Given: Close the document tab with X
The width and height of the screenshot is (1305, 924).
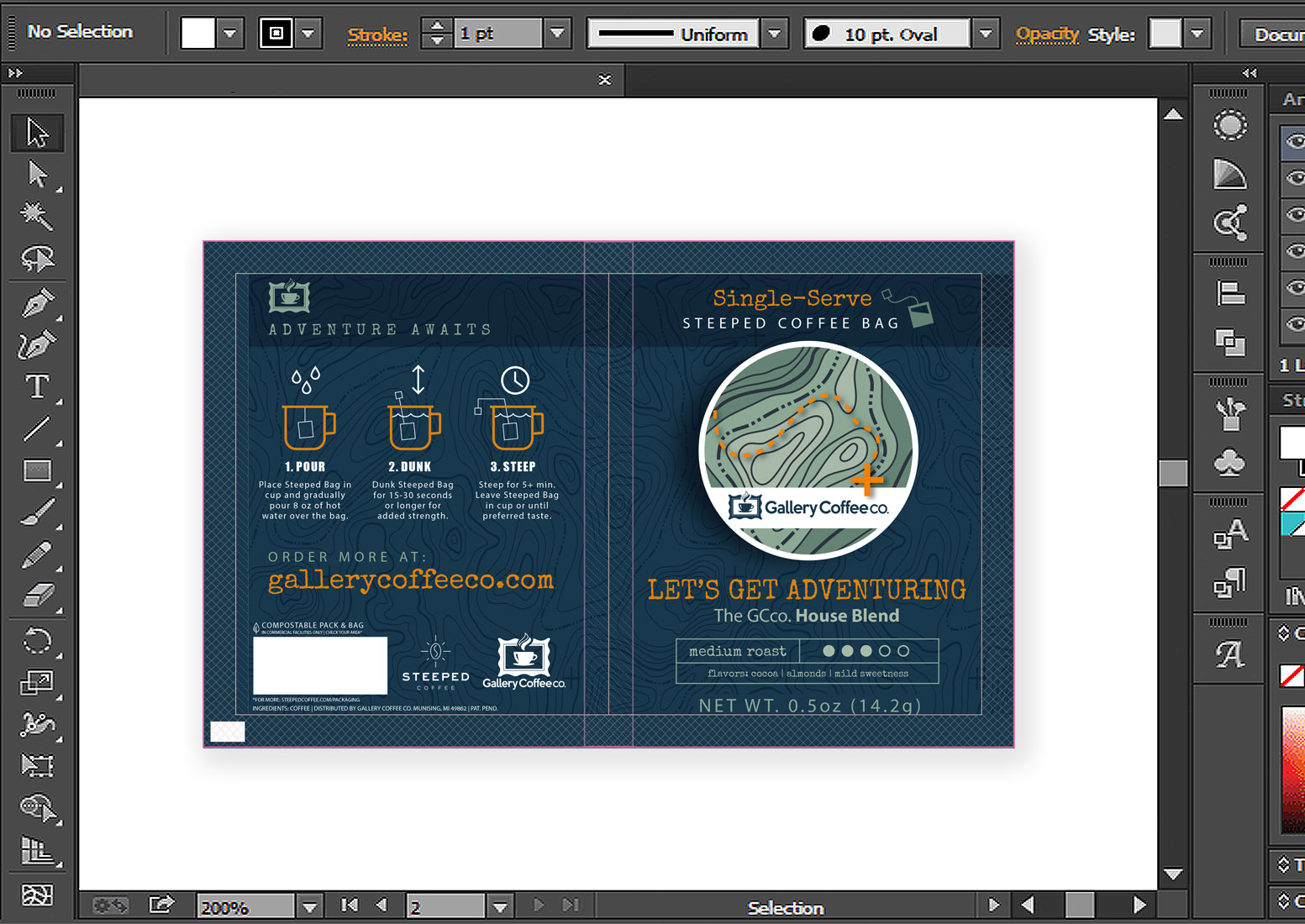Looking at the screenshot, I should 605,80.
